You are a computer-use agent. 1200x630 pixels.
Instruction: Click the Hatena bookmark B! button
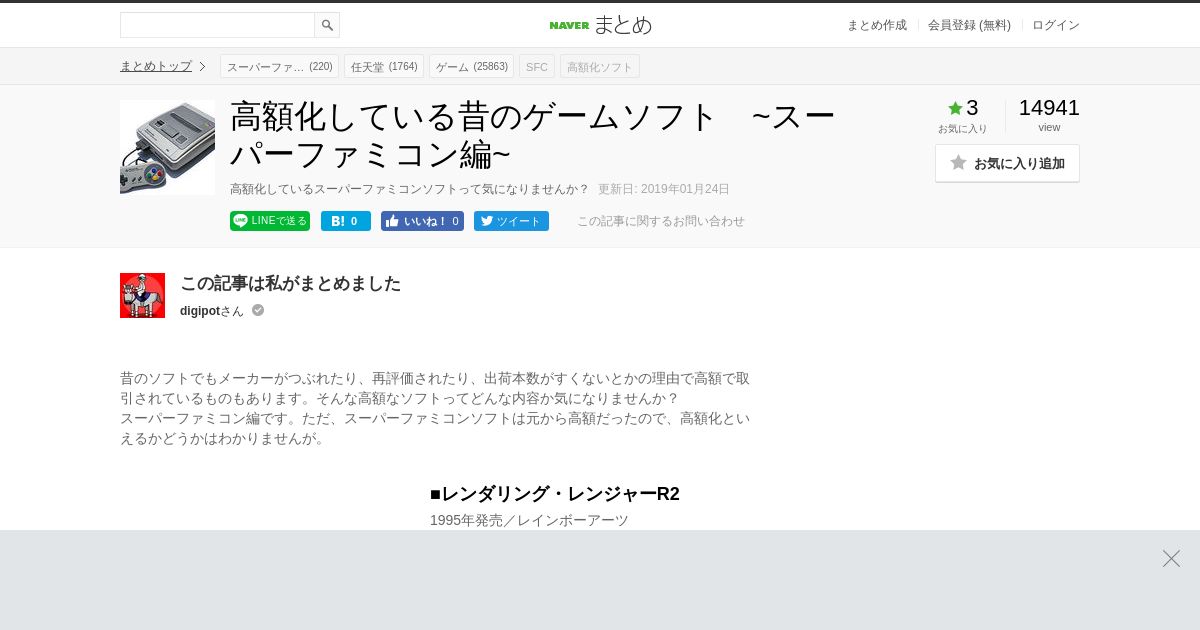tap(346, 221)
